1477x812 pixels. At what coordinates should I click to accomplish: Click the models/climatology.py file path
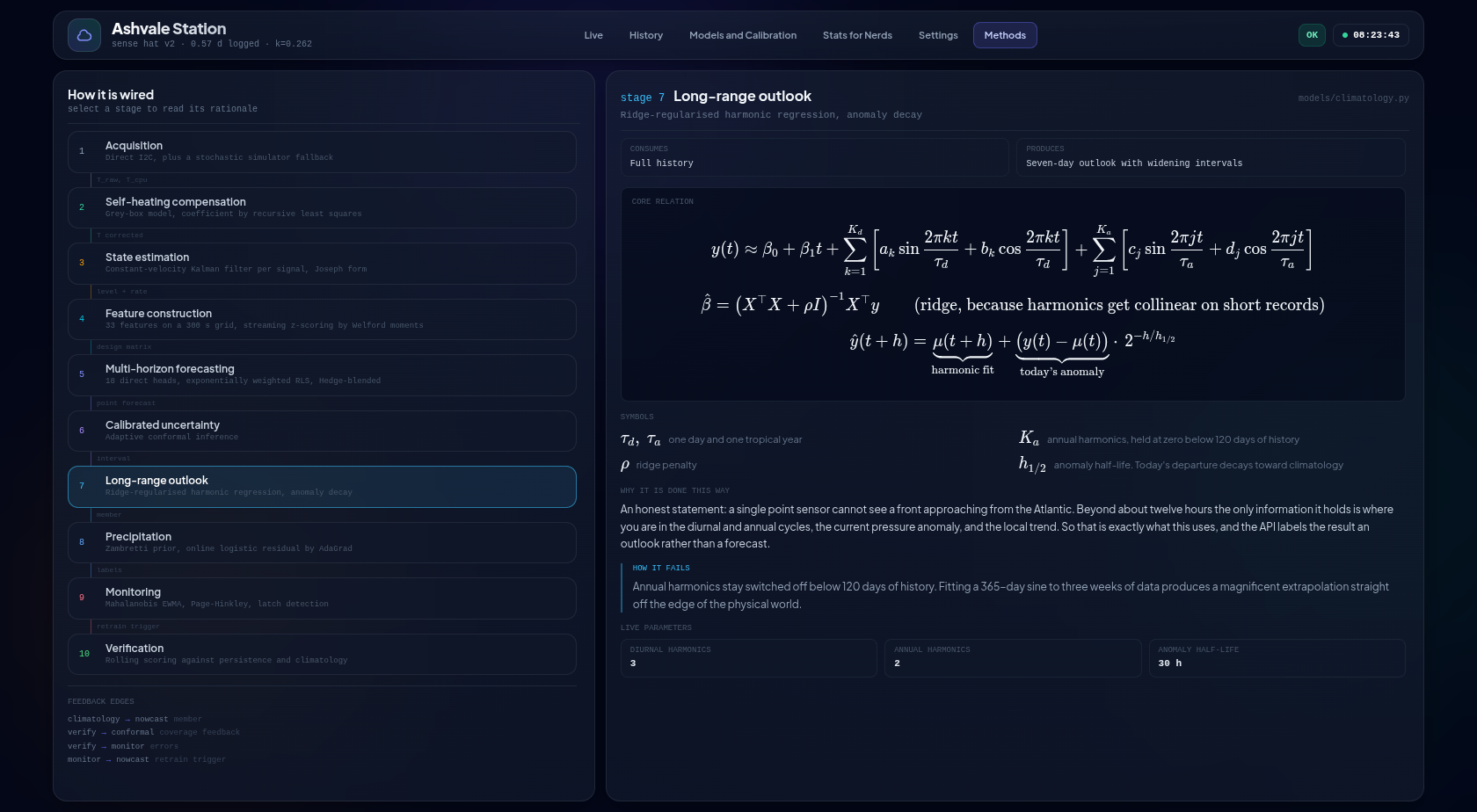coord(1353,98)
